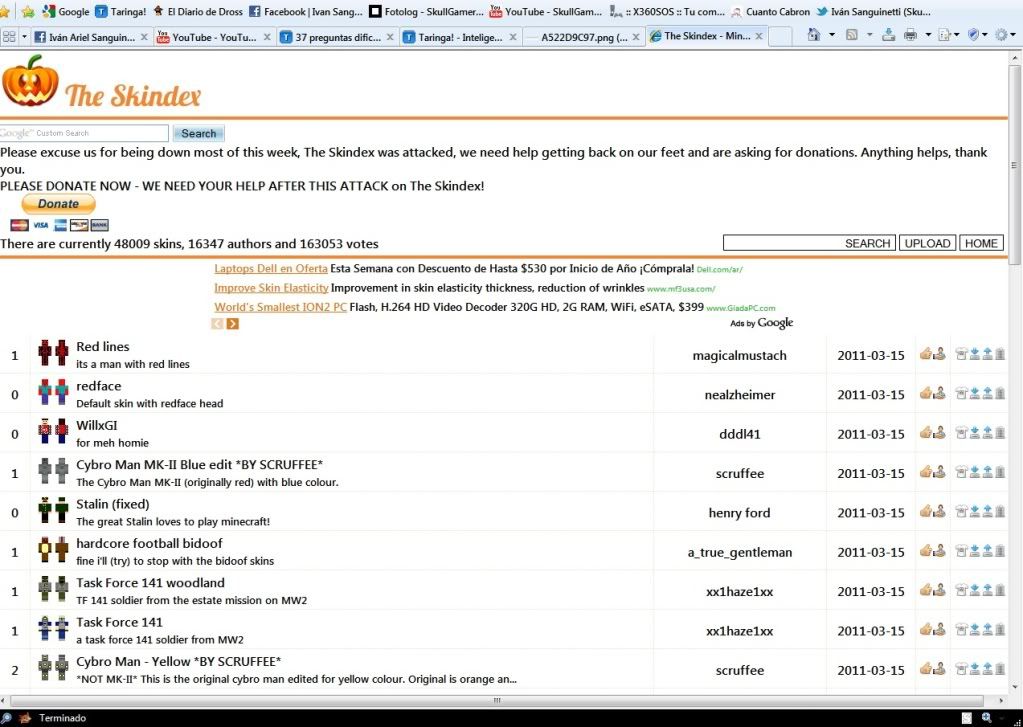Click the author-profile icon beside nealzheimer's vote icon

click(x=939, y=393)
